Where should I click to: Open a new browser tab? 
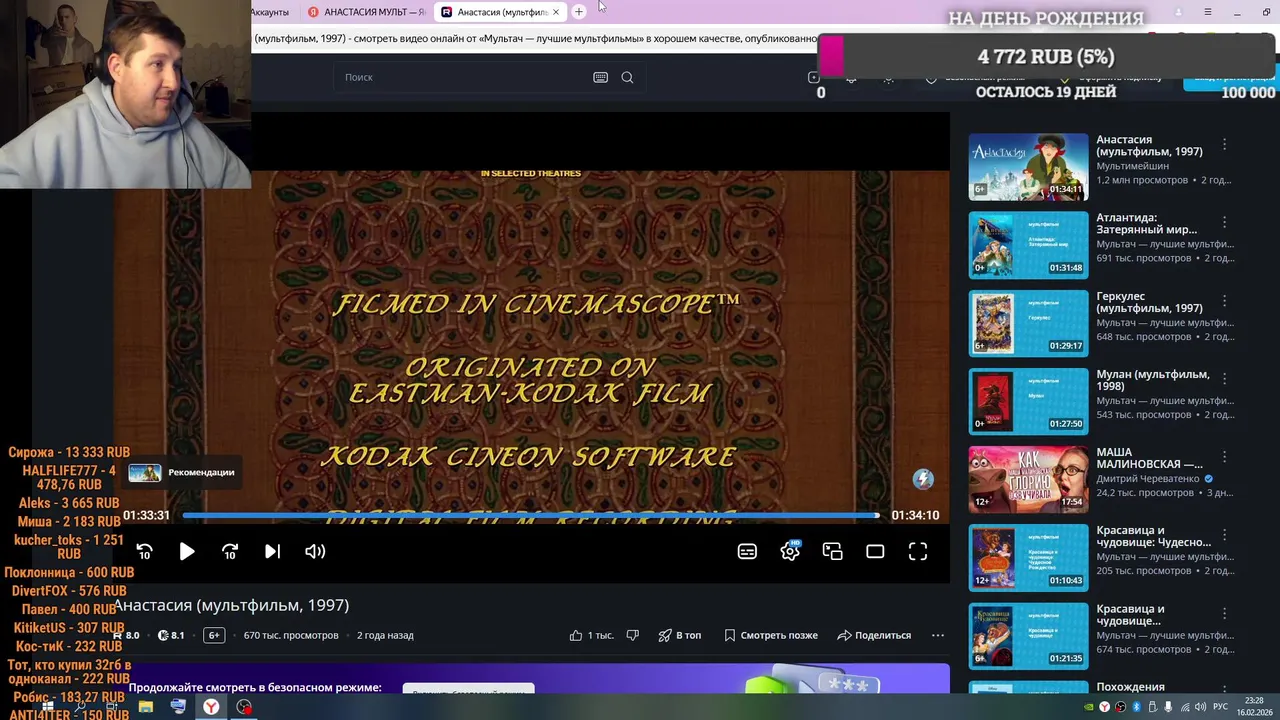coord(578,12)
